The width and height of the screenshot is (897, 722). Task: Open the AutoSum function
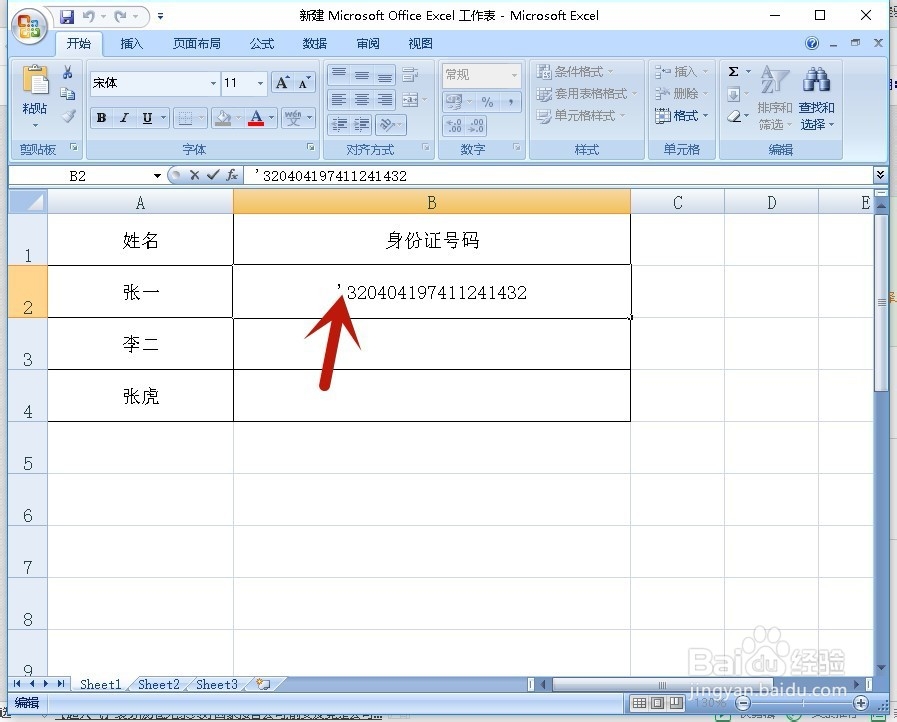(733, 72)
